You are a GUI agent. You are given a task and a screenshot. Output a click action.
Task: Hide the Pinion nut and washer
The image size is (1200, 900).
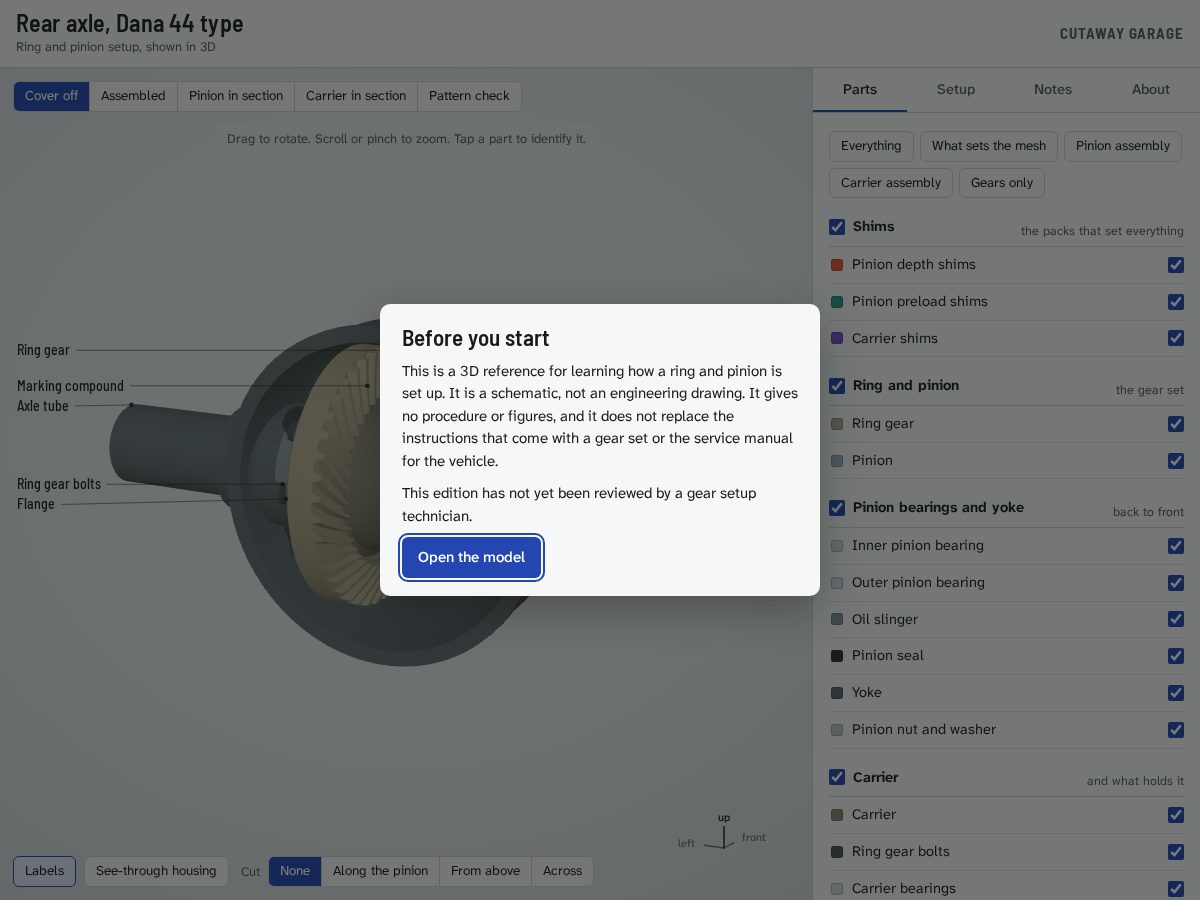[1176, 730]
